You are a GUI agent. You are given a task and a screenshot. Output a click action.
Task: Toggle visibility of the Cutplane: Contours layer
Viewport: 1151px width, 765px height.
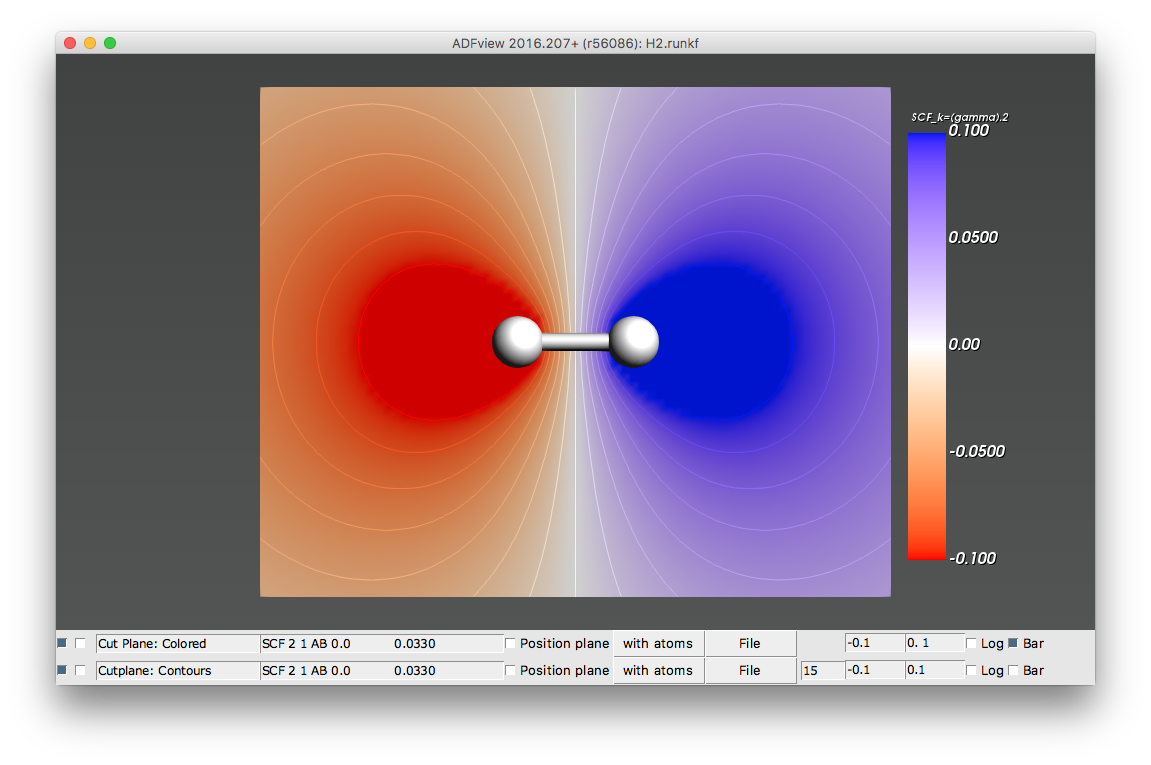(x=61, y=670)
